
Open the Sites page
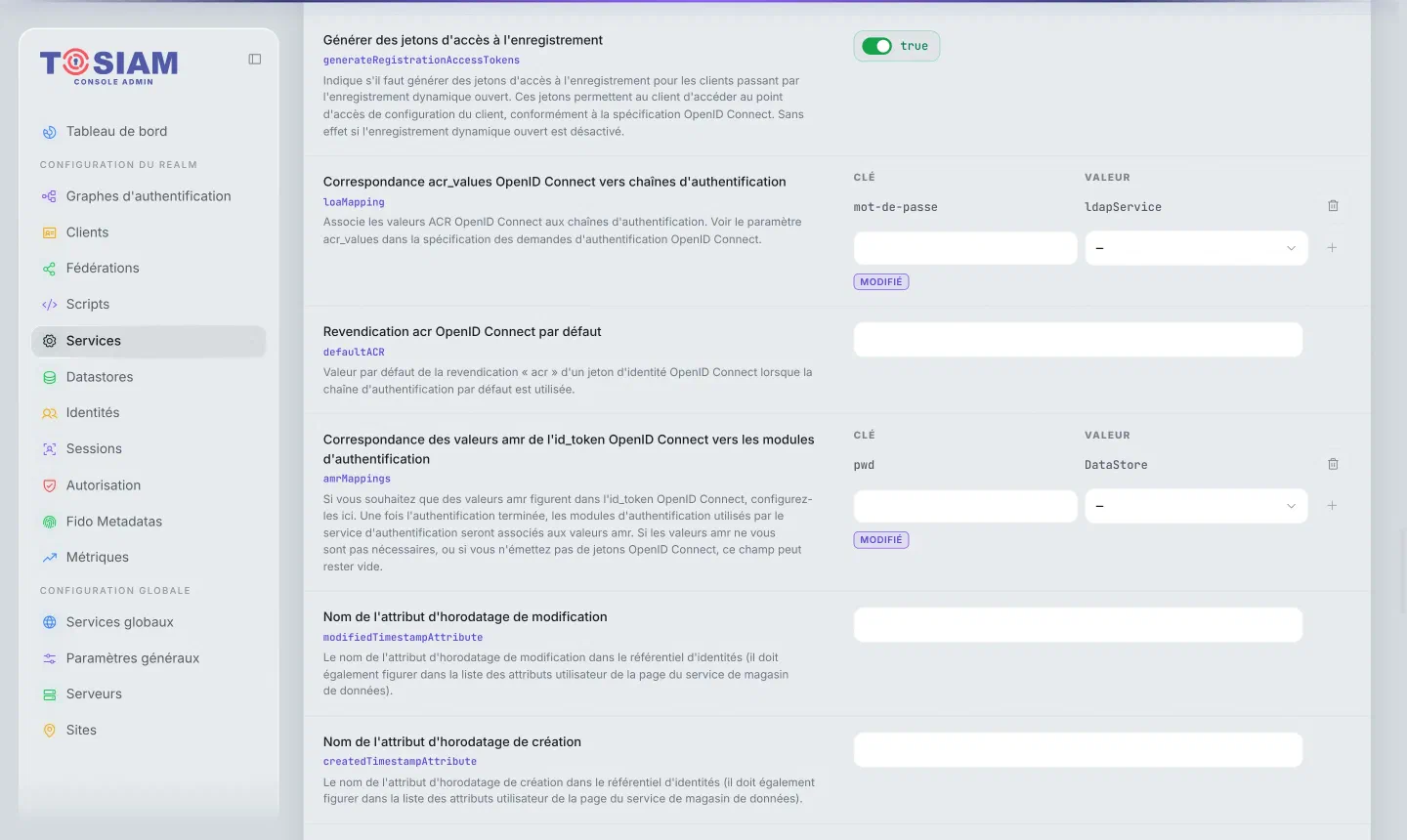coord(149,731)
